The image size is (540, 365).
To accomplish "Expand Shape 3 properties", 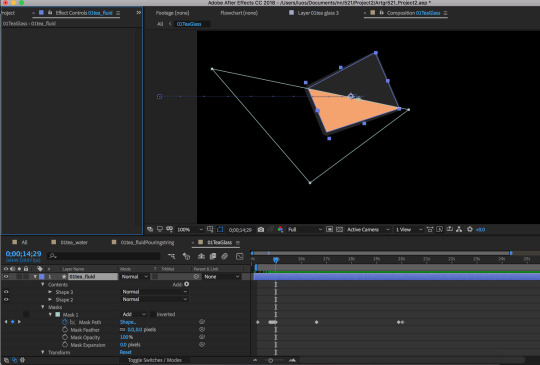I will (50, 292).
